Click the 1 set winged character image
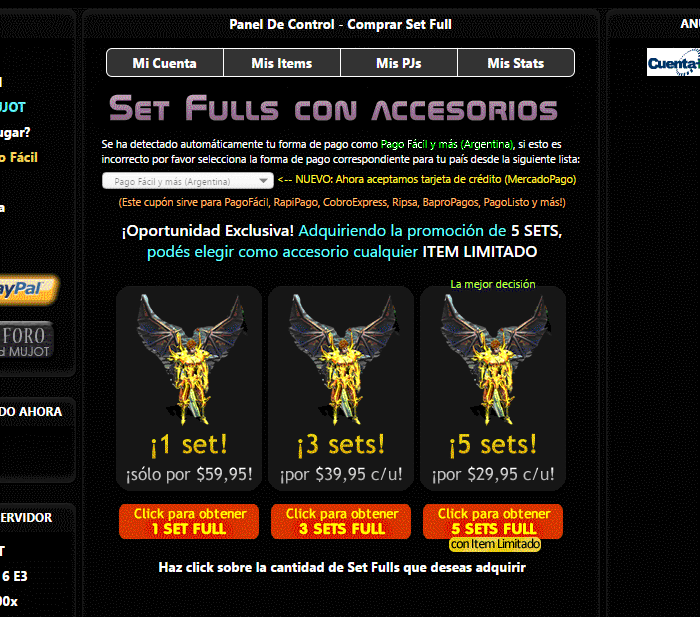Image resolution: width=700 pixels, height=617 pixels. pyautogui.click(x=192, y=360)
